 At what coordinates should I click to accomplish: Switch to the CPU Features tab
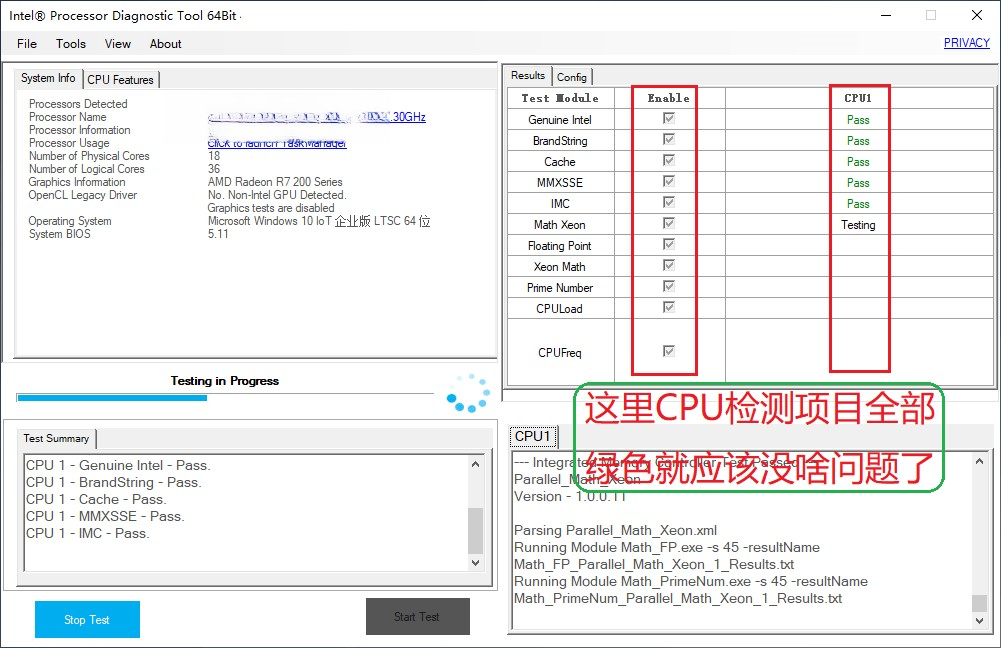click(x=121, y=80)
